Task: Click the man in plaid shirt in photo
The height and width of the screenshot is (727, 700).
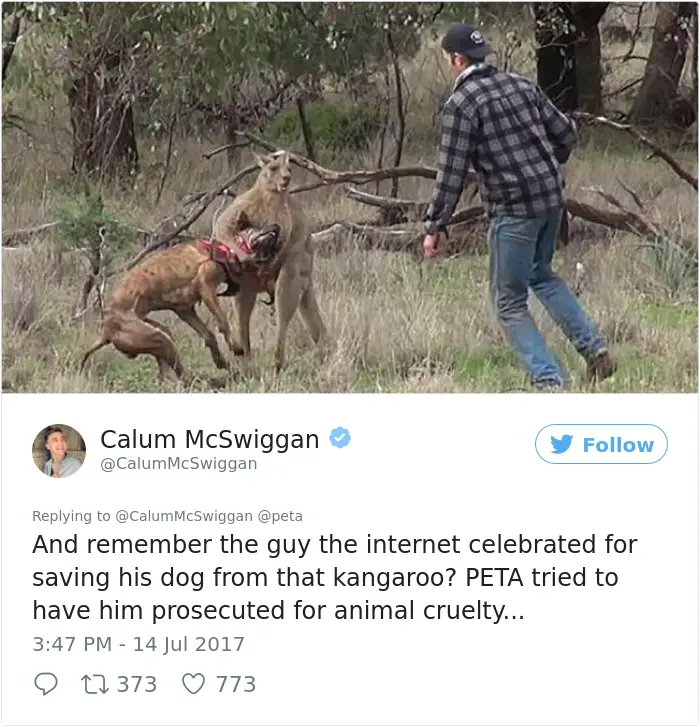Action: tap(519, 204)
